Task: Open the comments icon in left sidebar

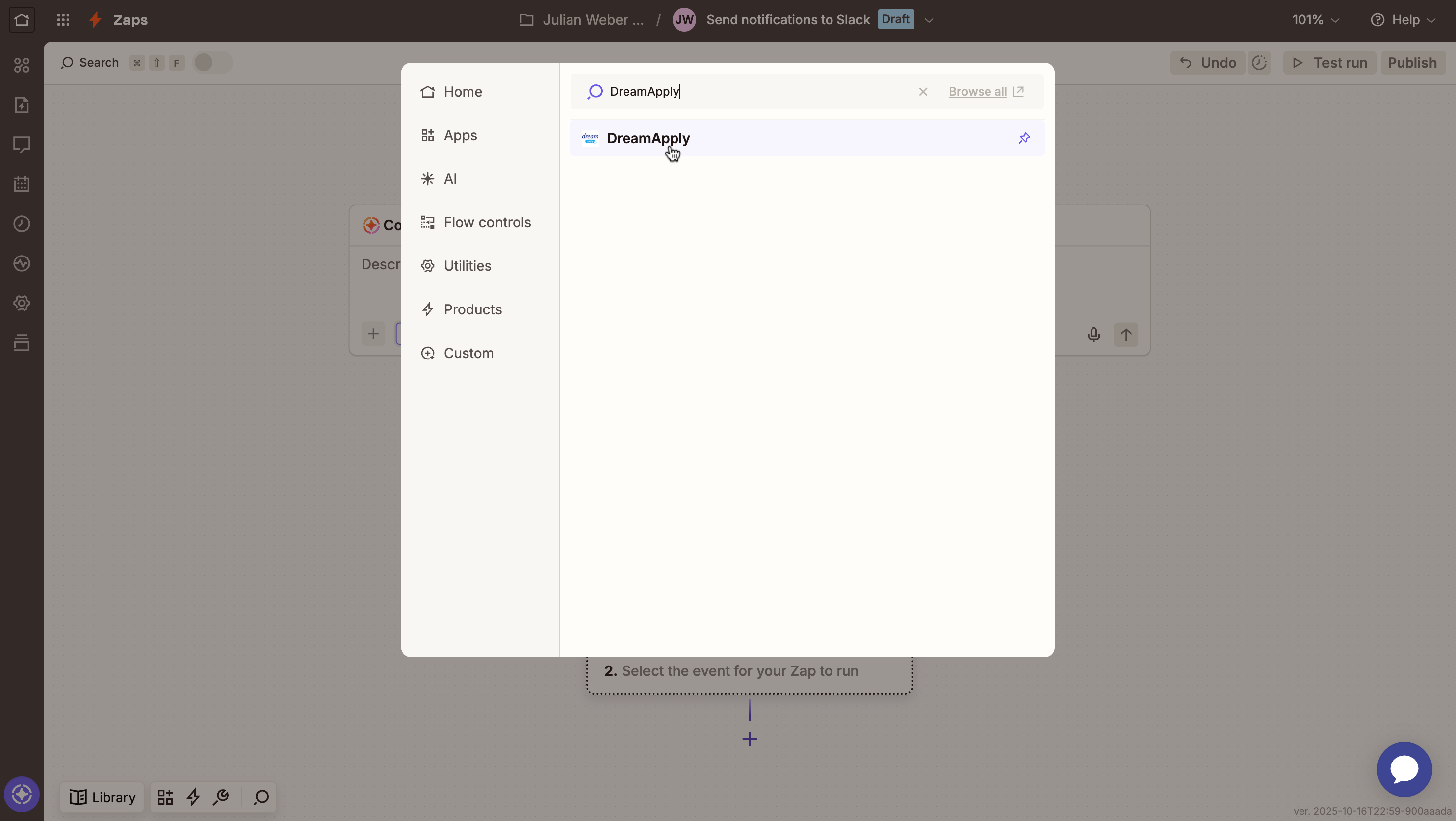Action: 21,145
